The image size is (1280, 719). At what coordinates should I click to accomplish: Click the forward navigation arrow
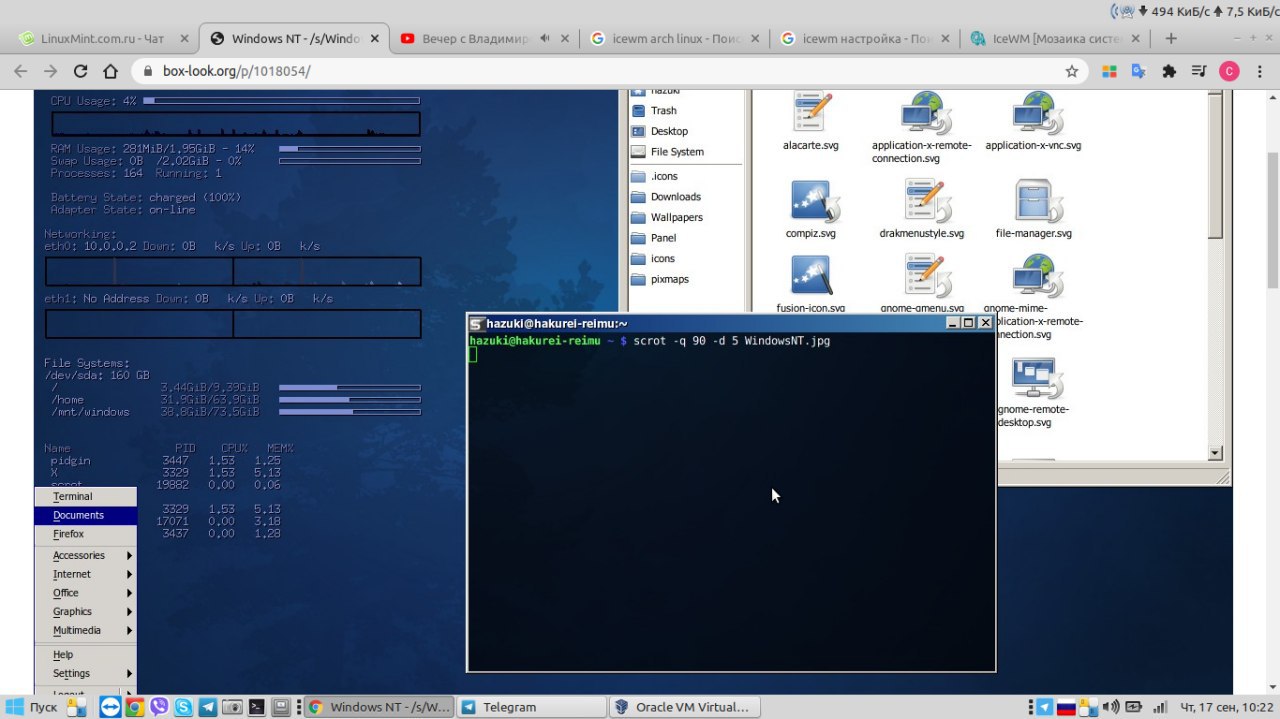50,72
